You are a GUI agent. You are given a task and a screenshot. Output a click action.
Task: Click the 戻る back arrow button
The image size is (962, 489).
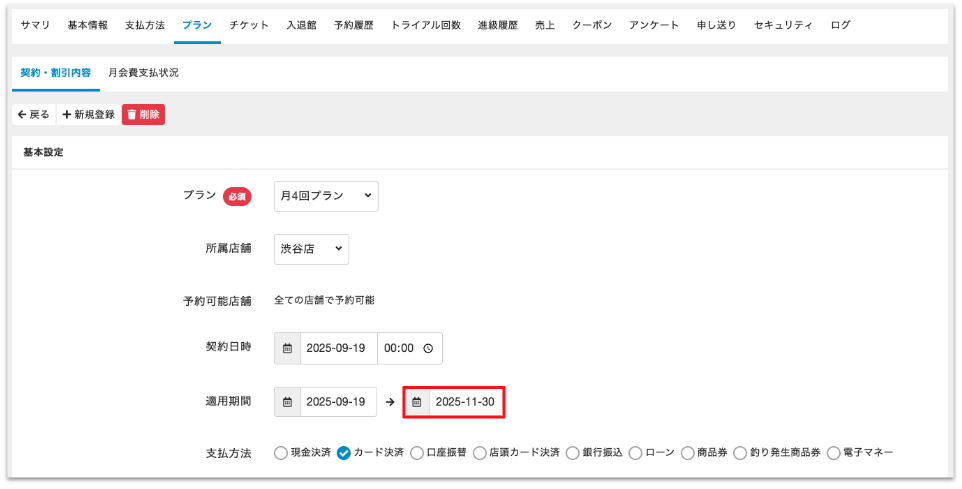coord(34,115)
